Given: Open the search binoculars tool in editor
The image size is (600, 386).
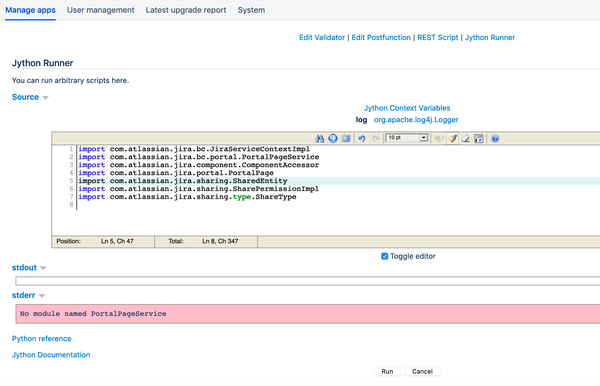Looking at the screenshot, I should (320, 138).
